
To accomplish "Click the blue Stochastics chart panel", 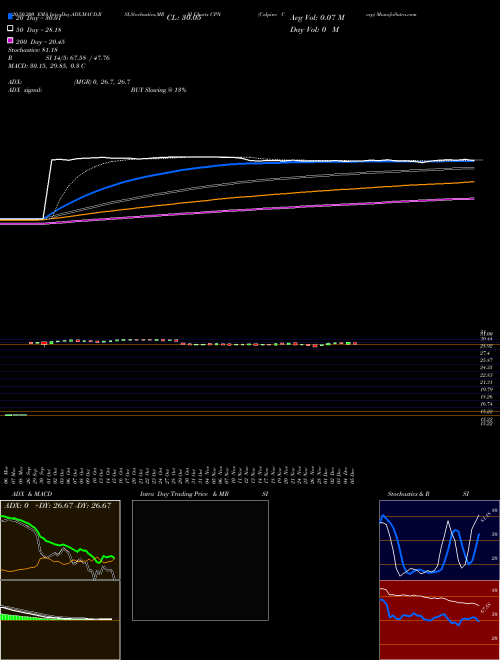I will (439, 540).
